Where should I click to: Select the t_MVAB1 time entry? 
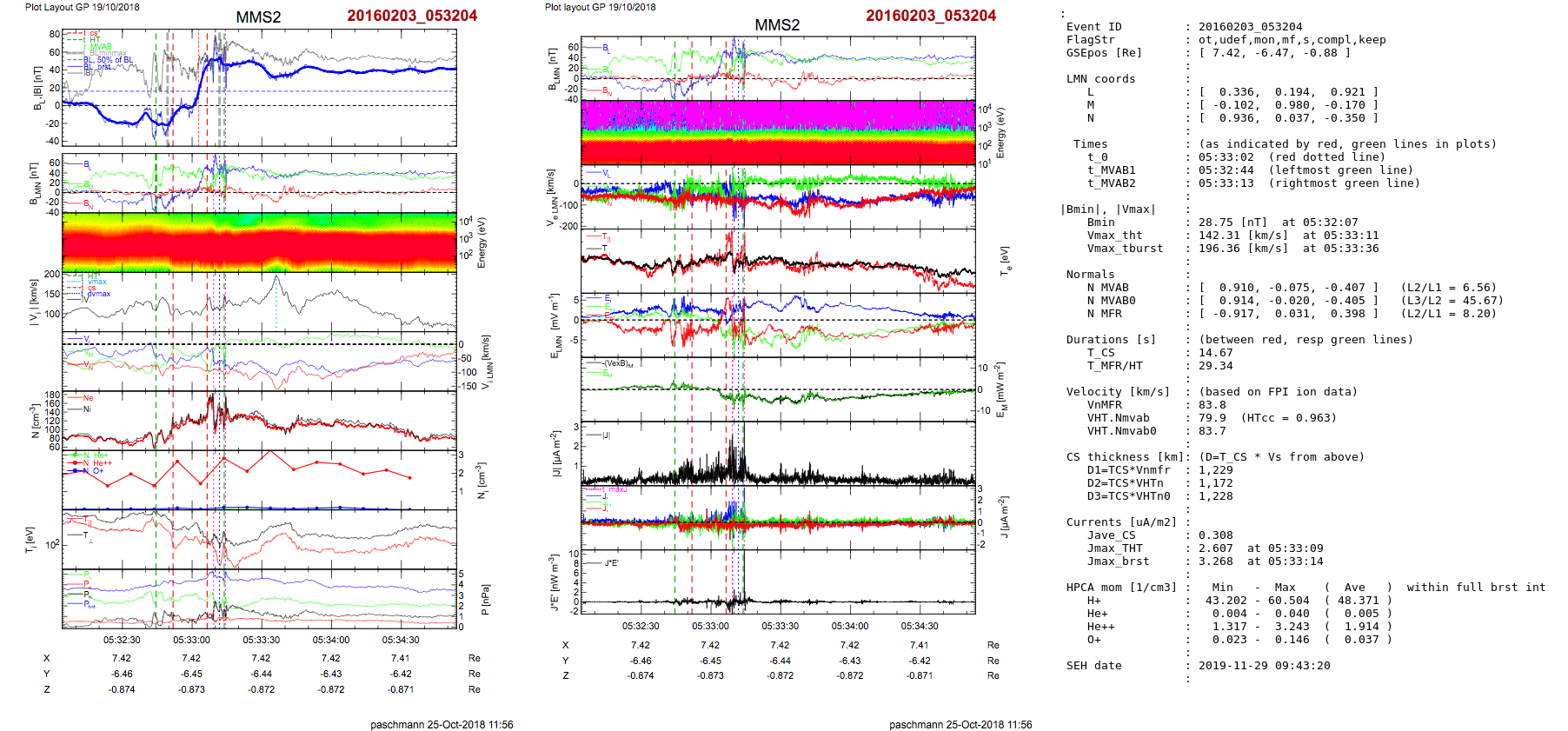pos(1252,170)
